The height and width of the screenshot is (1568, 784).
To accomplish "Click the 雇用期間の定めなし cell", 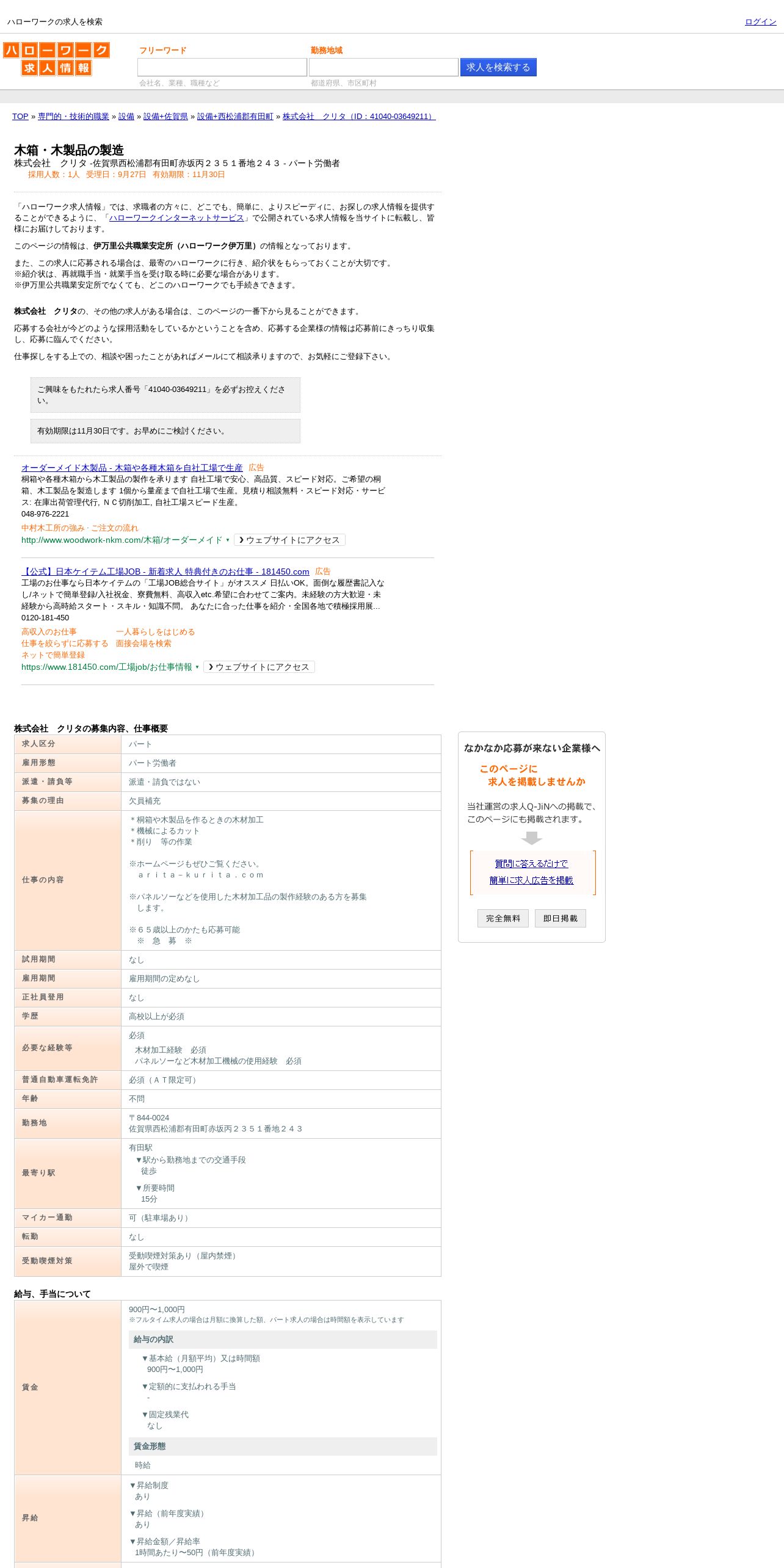I will pos(281,979).
